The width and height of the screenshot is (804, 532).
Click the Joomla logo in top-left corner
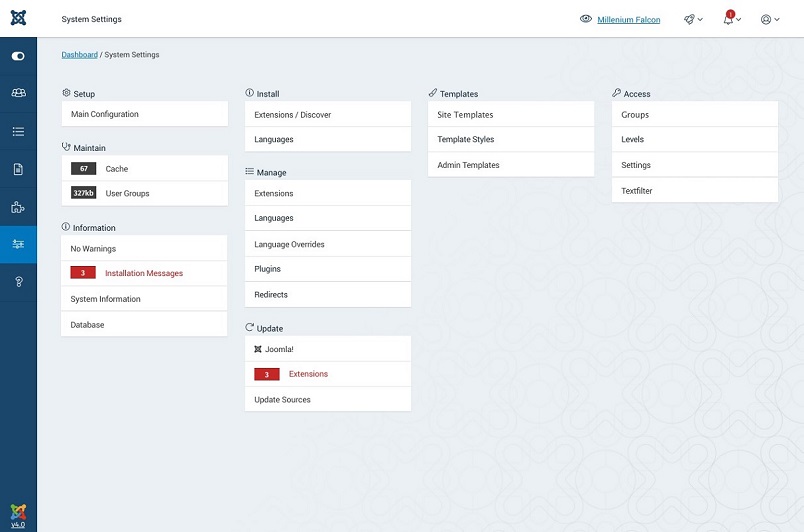pyautogui.click(x=18, y=18)
